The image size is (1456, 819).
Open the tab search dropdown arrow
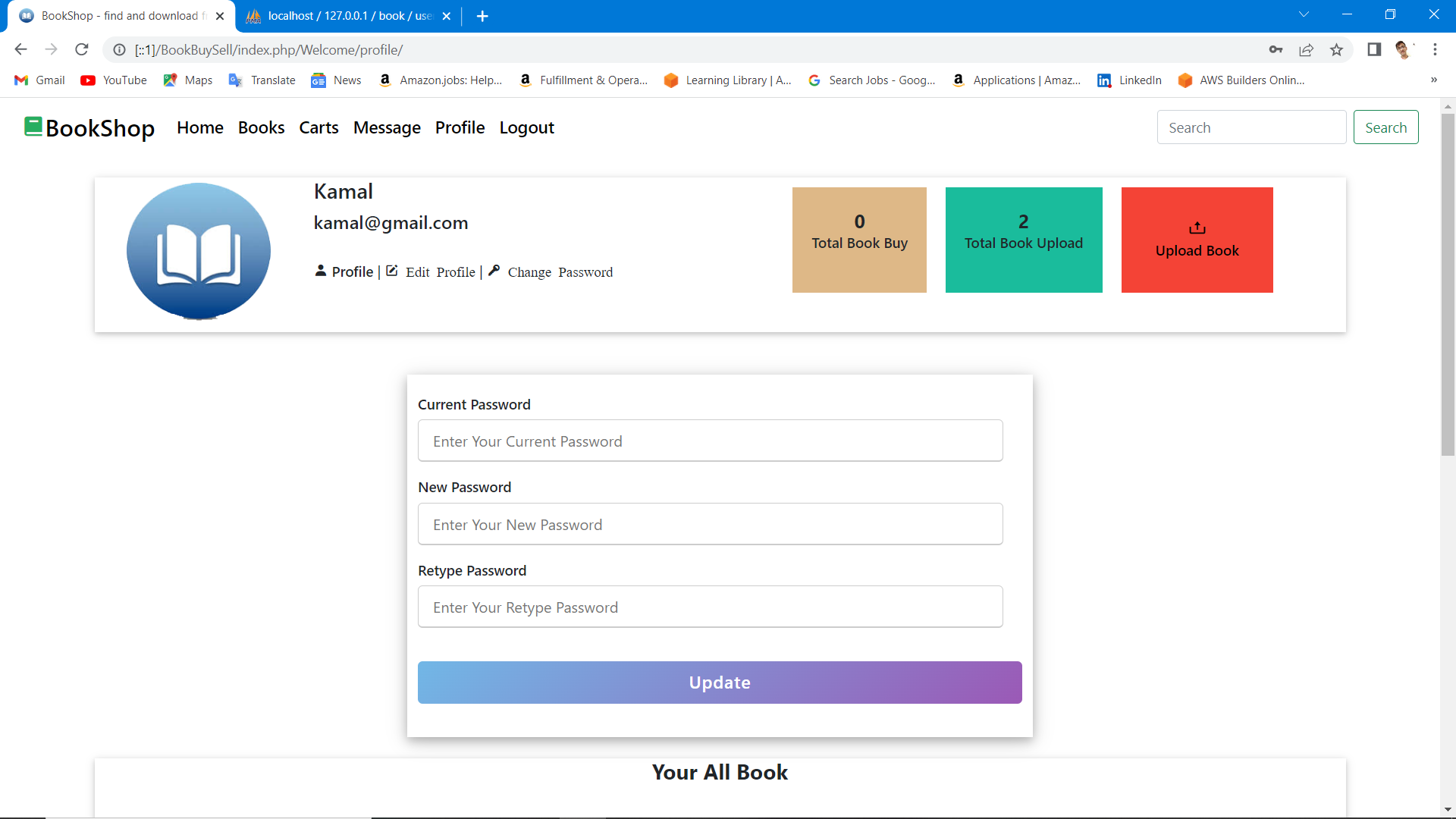[x=1304, y=15]
